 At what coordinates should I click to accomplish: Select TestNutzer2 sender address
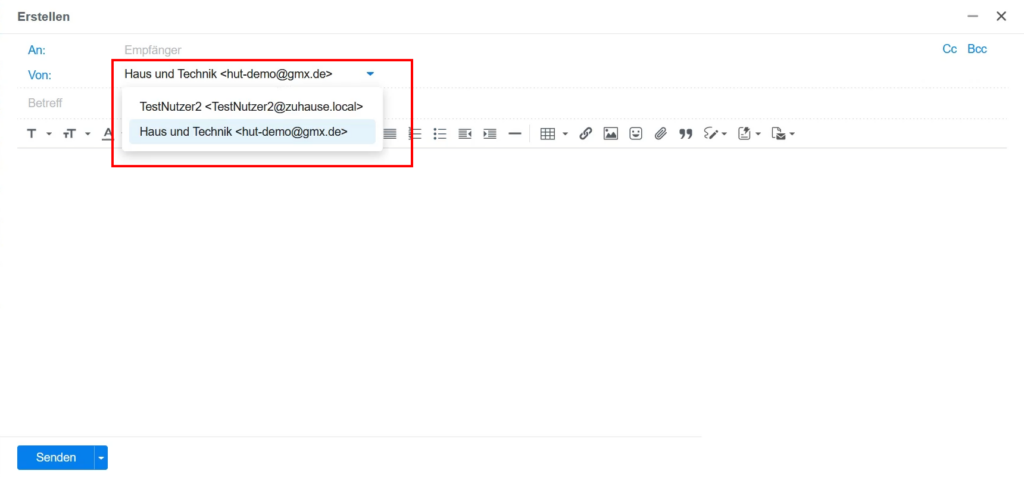[251, 107]
